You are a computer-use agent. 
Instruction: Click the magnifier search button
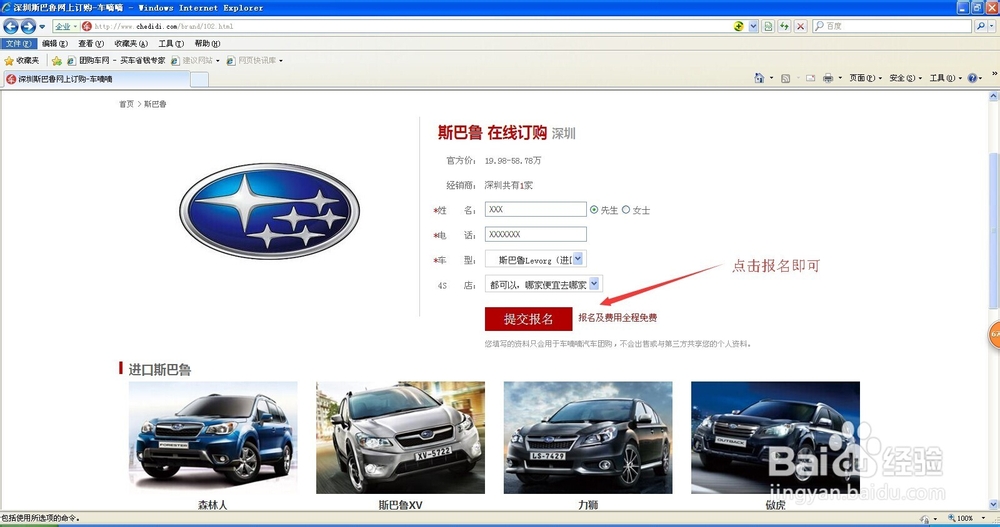coord(981,26)
